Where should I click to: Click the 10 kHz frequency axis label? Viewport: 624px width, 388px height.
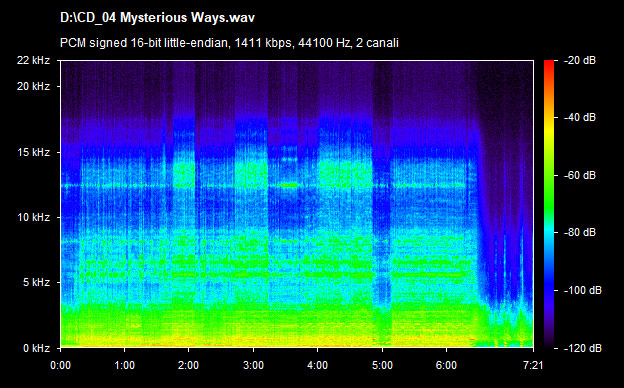[33, 217]
